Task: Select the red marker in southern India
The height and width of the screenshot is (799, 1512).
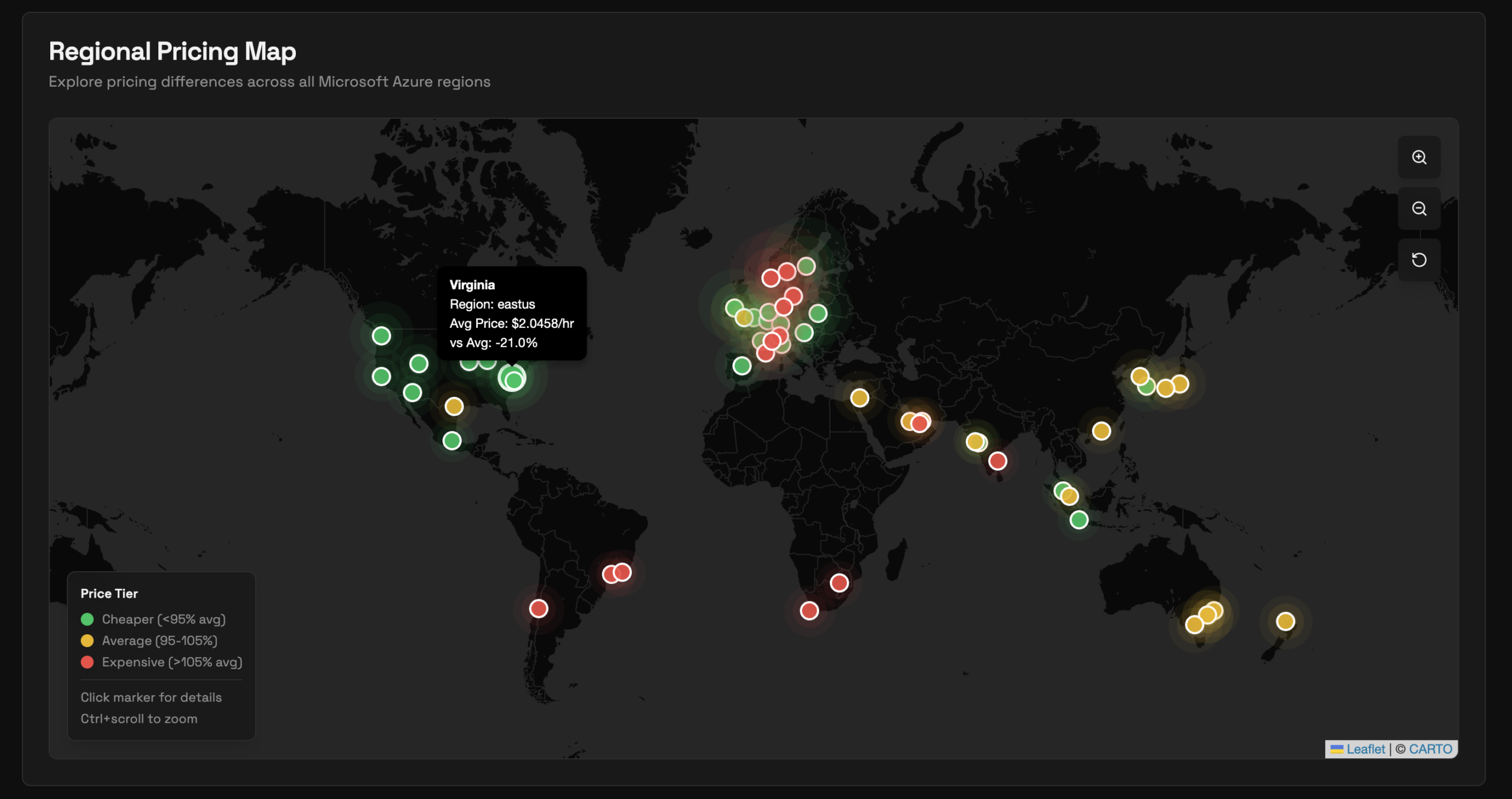Action: click(x=998, y=461)
